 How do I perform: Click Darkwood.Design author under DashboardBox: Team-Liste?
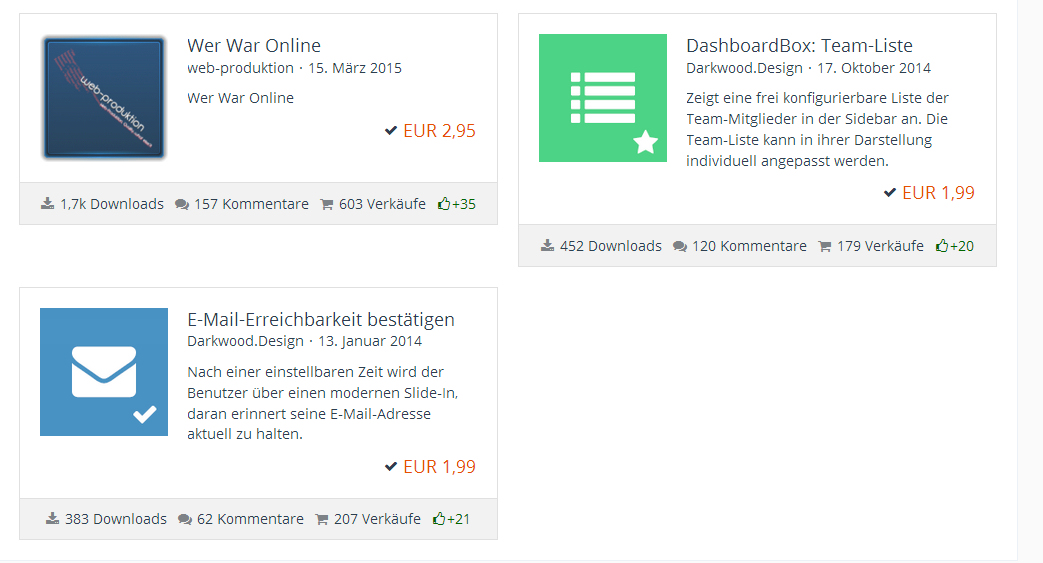coord(744,68)
